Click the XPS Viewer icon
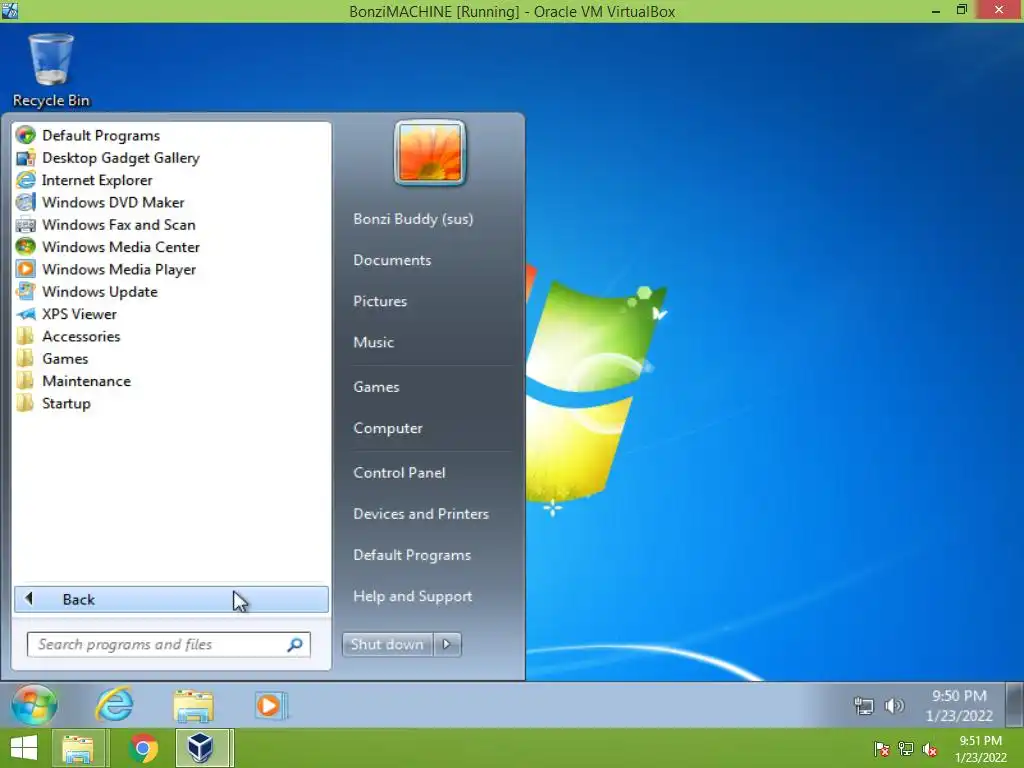Image resolution: width=1024 pixels, height=768 pixels. point(25,314)
